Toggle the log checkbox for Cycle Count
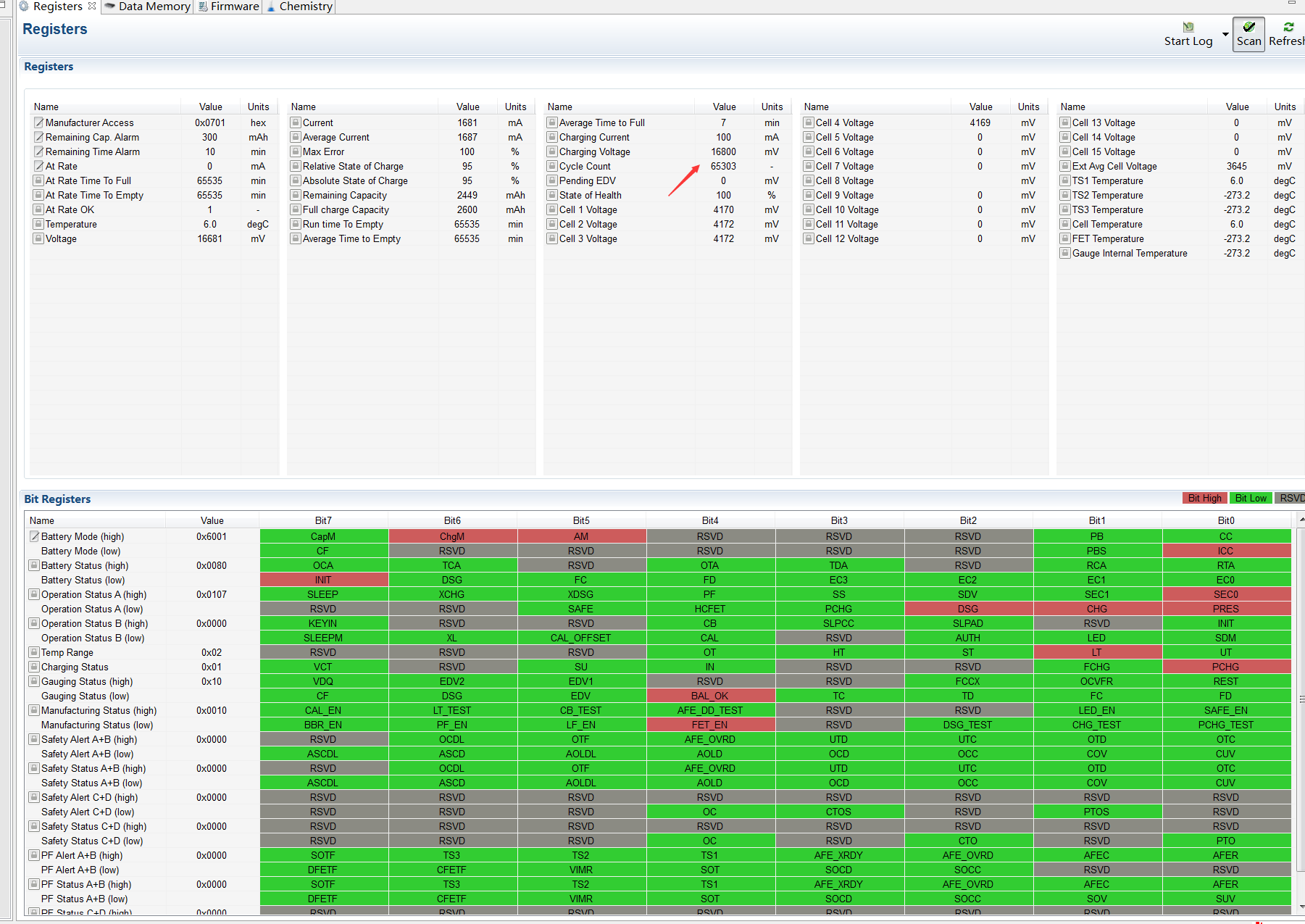Image resolution: width=1305 pixels, height=924 pixels. click(552, 166)
